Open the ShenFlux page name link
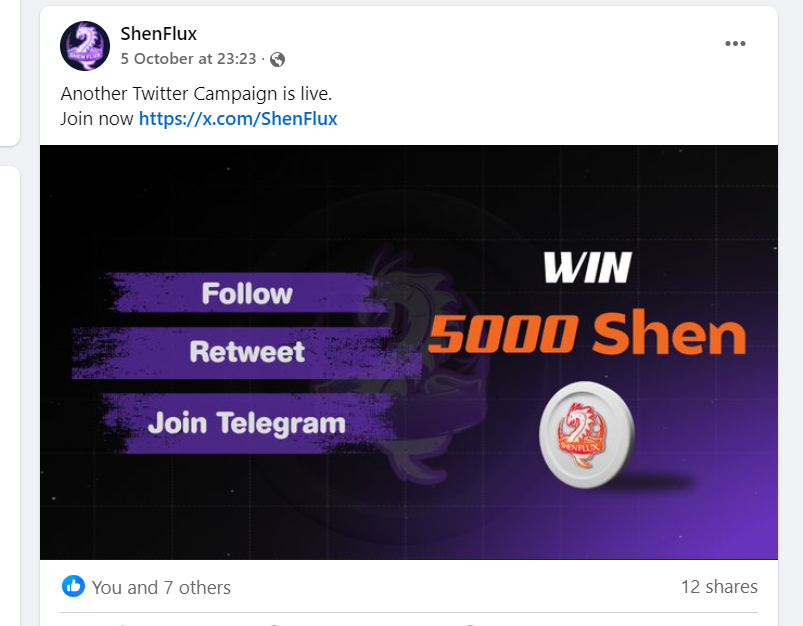The height and width of the screenshot is (626, 803). [x=159, y=34]
